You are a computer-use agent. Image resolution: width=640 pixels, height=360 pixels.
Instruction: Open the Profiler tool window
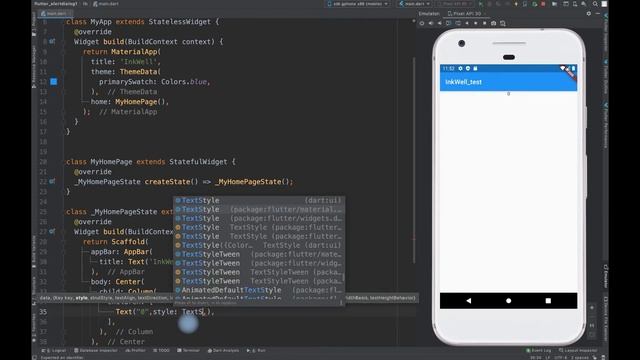[x=136, y=350]
